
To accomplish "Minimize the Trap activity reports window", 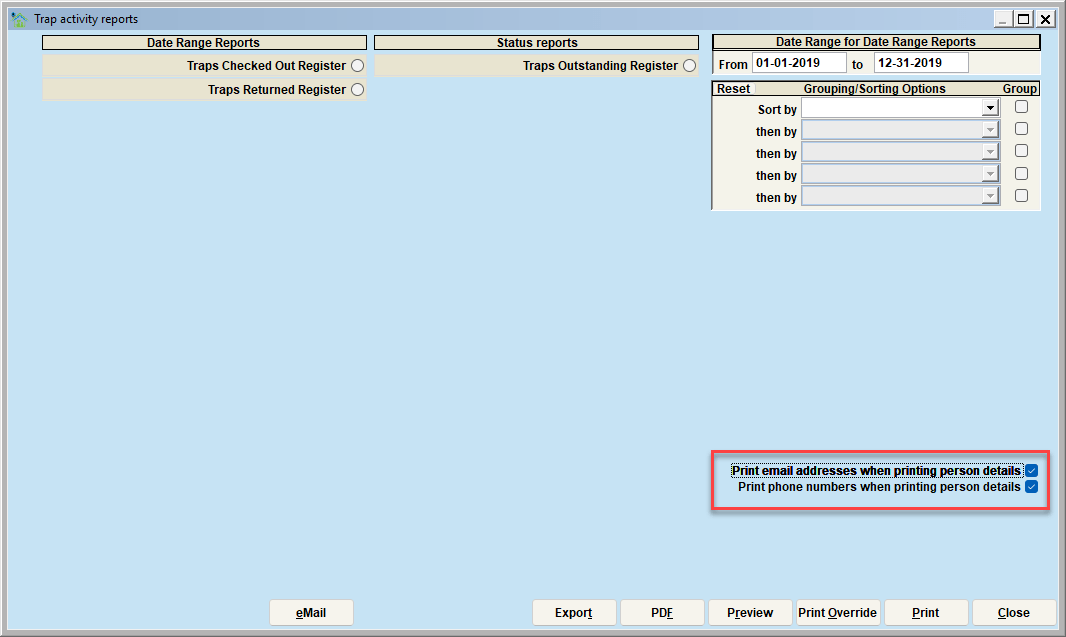I will coord(1002,19).
